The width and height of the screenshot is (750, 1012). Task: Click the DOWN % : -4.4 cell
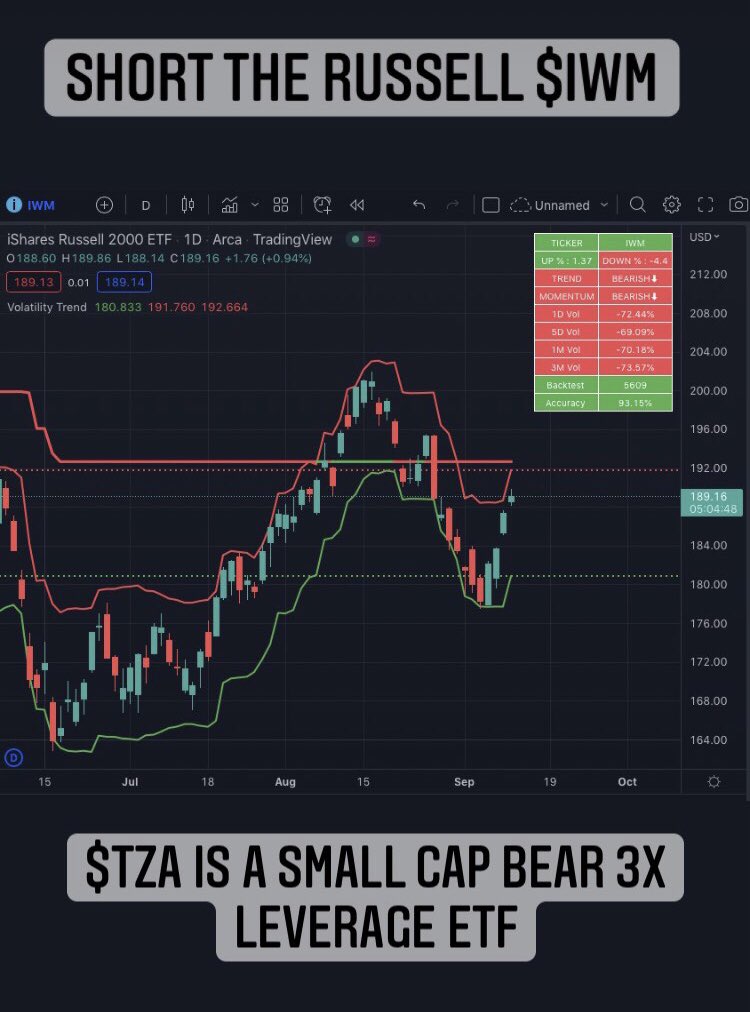click(x=635, y=261)
